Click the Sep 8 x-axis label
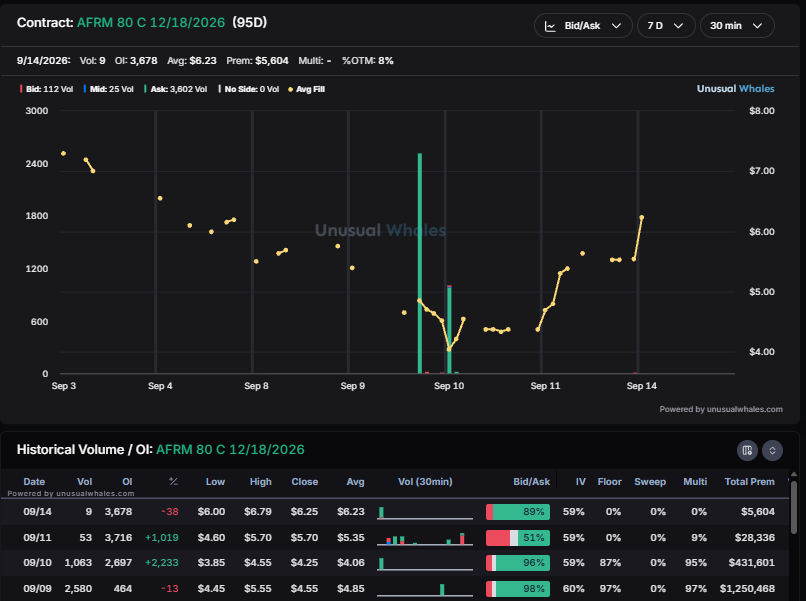Viewport: 806px width, 601px height. coord(256,386)
